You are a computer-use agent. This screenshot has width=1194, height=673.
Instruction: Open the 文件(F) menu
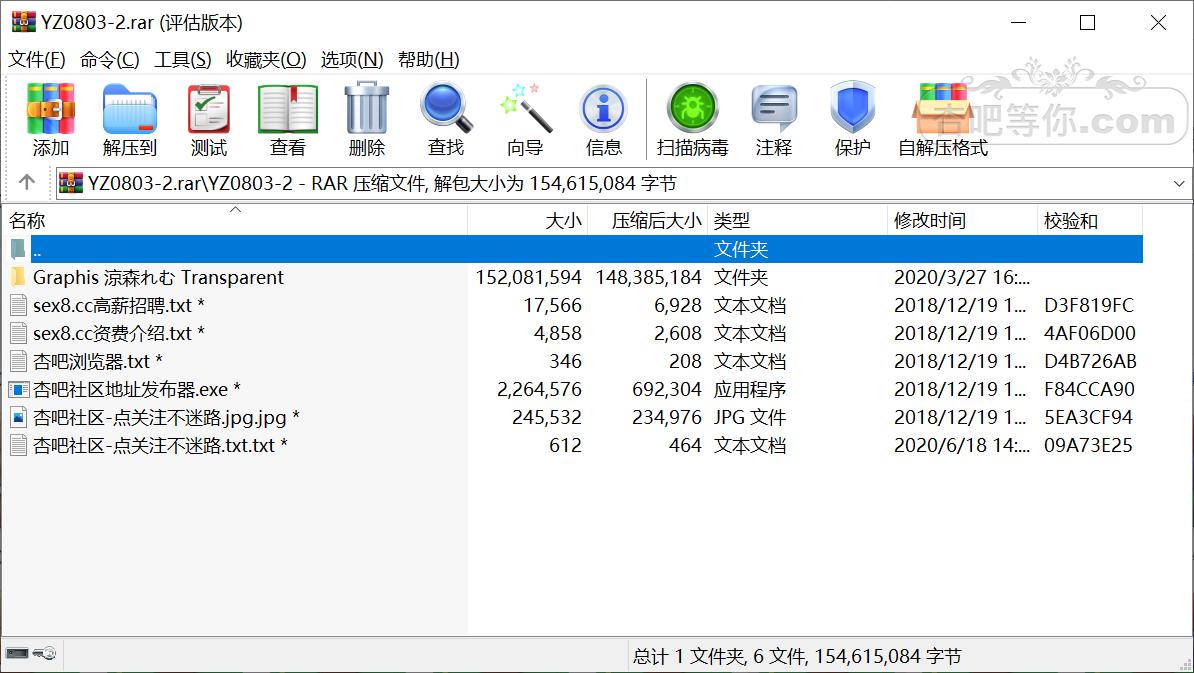point(37,60)
